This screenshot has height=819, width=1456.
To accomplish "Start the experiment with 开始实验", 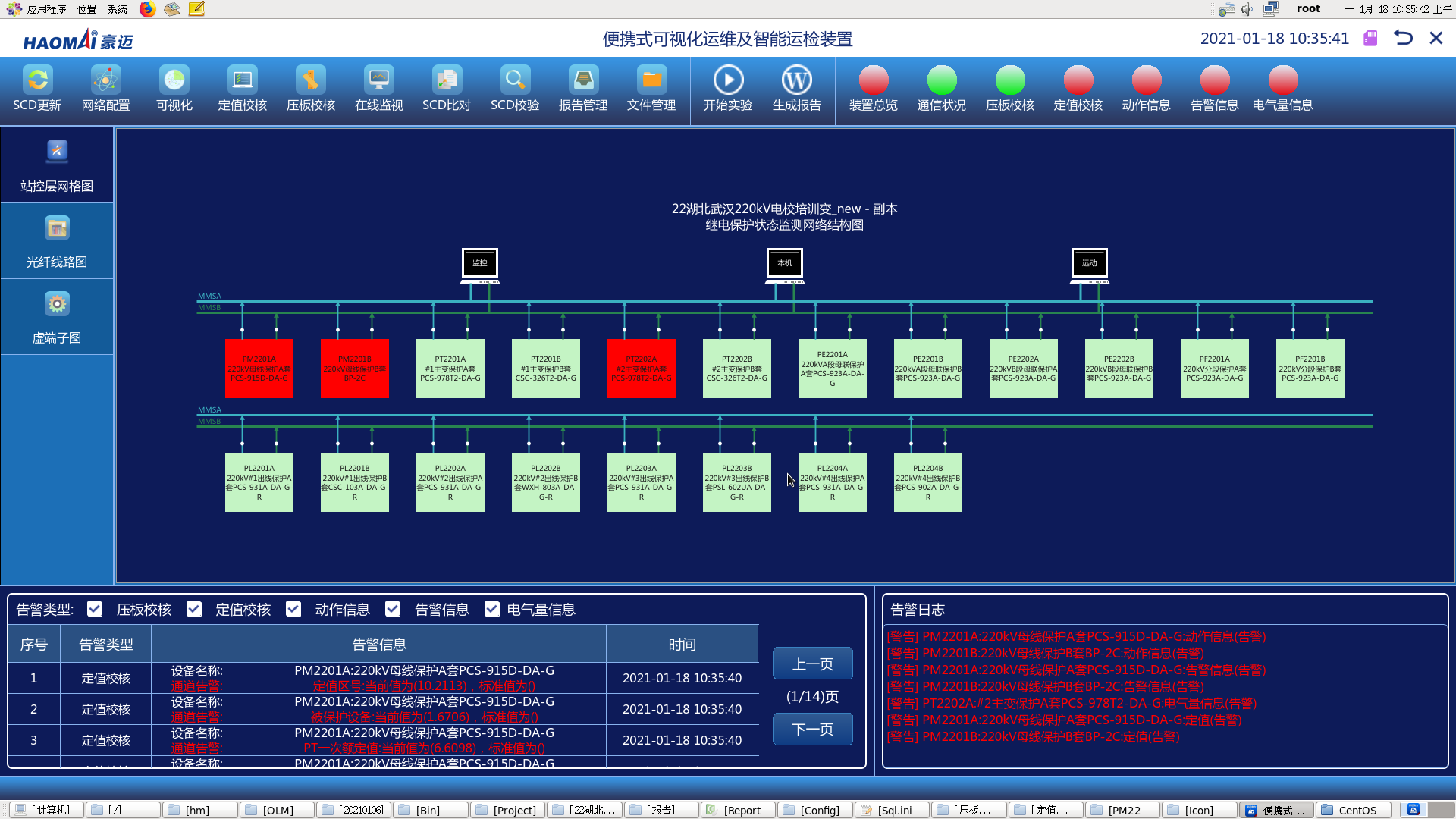I will (x=728, y=80).
